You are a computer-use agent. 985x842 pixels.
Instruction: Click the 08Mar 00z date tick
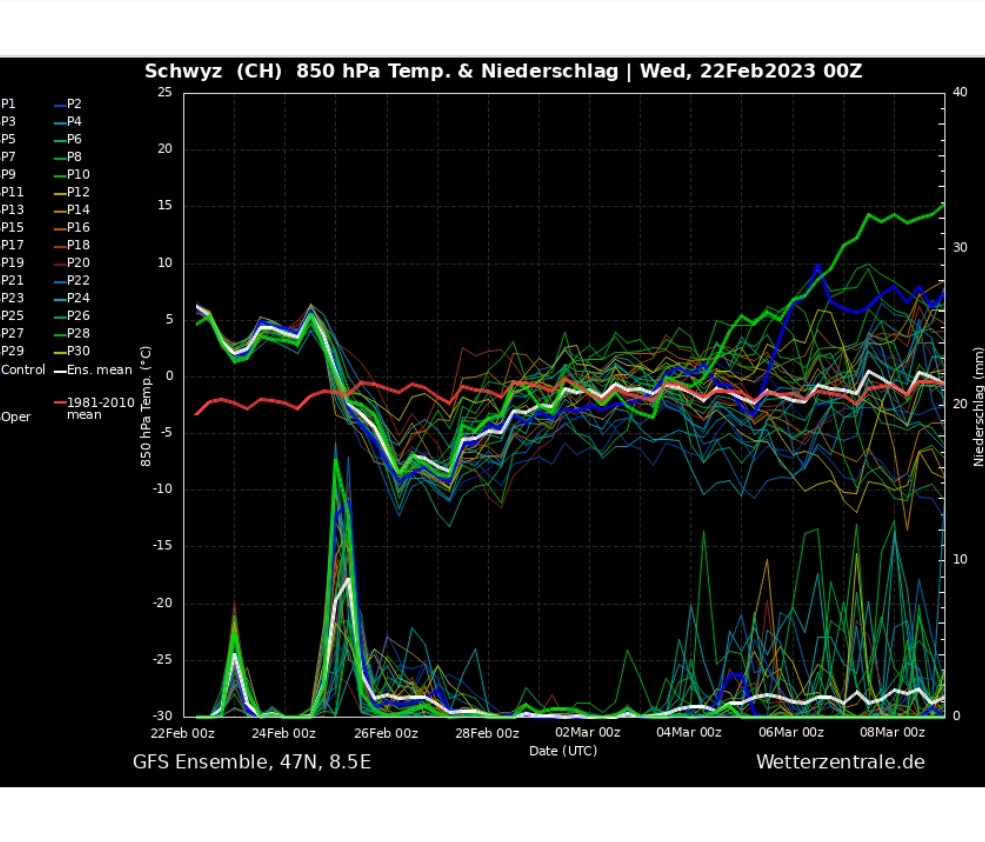coord(893,732)
